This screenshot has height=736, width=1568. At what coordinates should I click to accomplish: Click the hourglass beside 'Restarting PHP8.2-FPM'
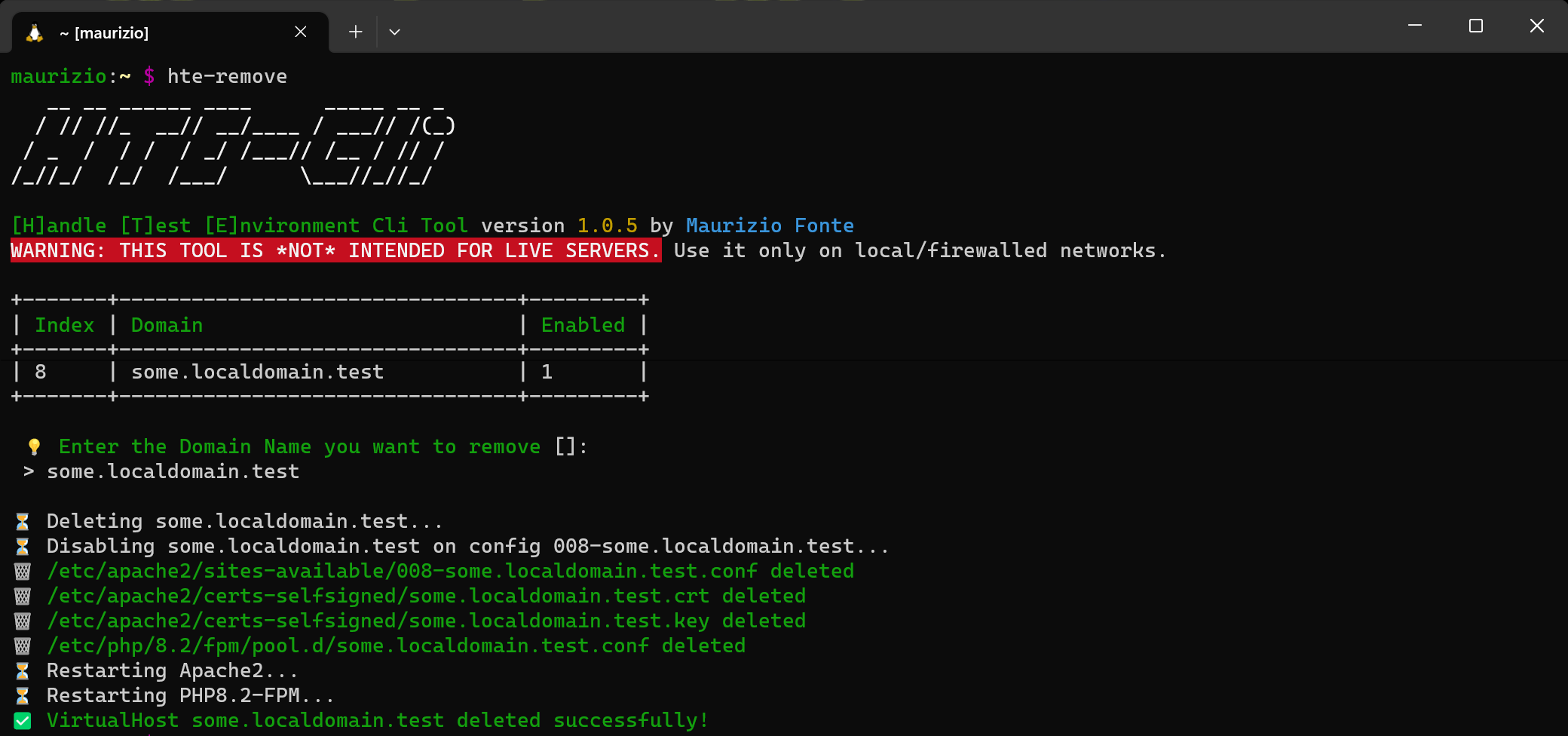(23, 696)
